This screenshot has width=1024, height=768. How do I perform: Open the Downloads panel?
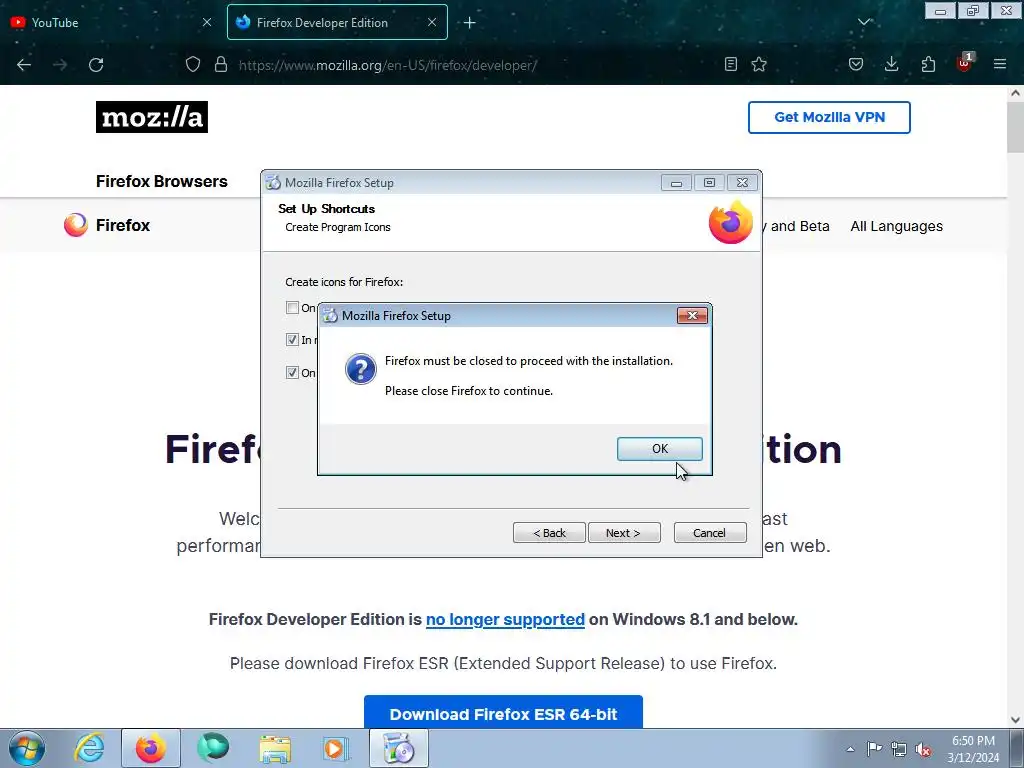[891, 64]
